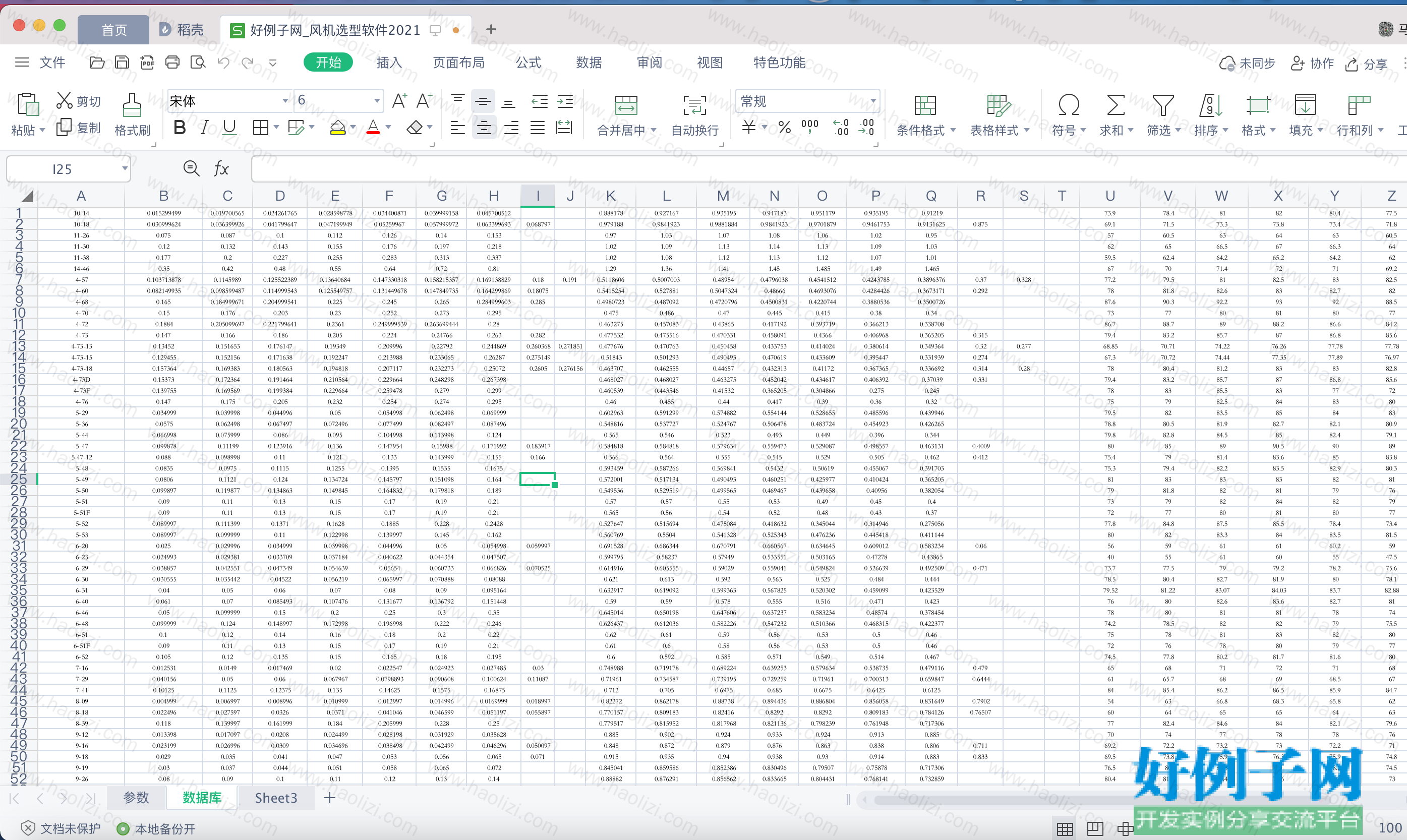Increase font size with A+ icon

coord(399,101)
